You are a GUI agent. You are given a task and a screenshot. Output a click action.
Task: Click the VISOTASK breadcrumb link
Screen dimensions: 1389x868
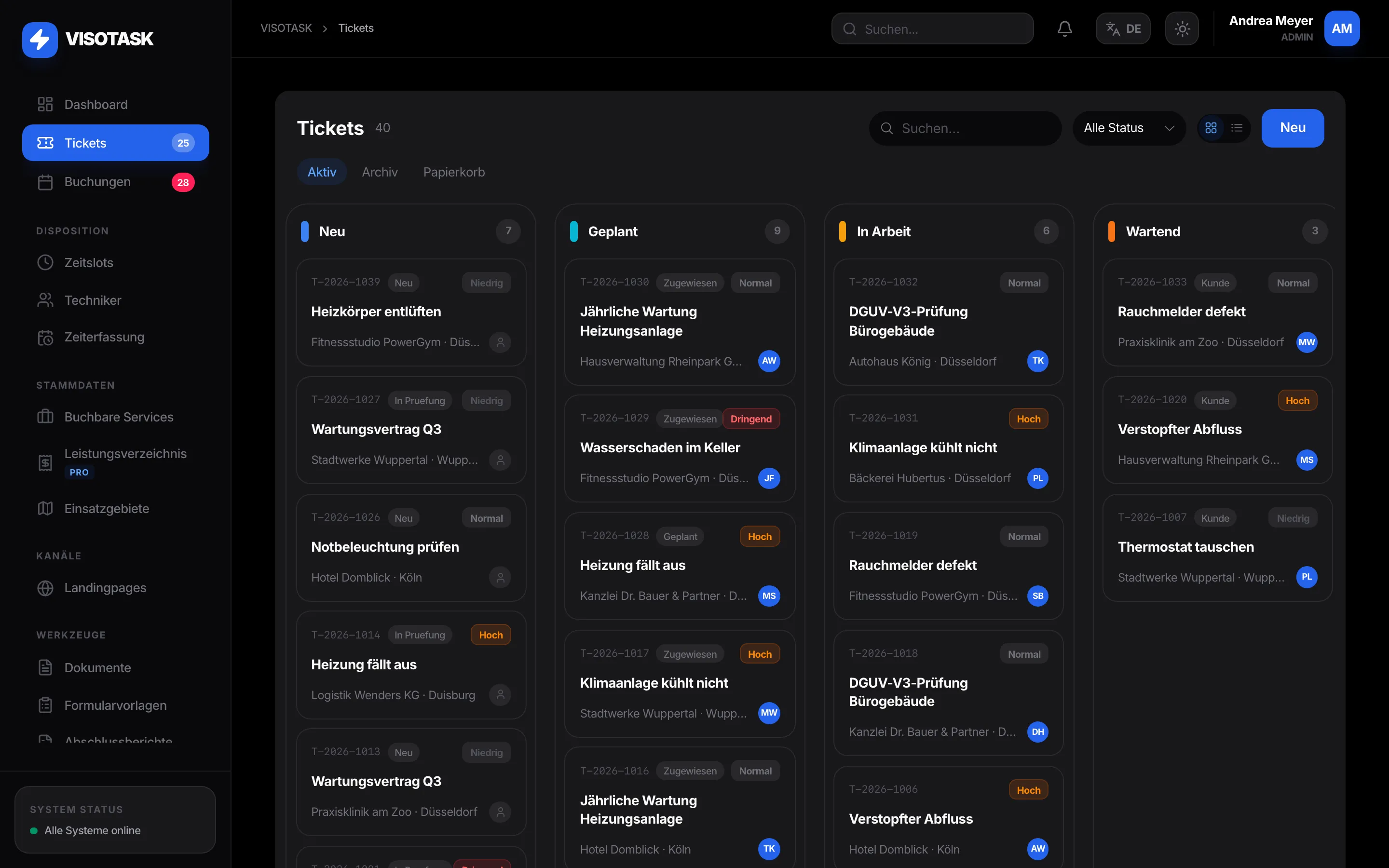[286, 28]
